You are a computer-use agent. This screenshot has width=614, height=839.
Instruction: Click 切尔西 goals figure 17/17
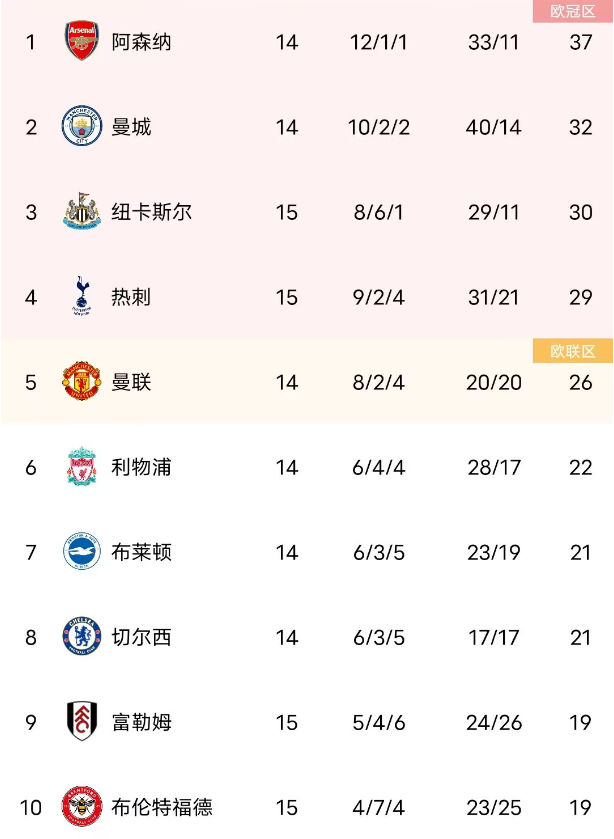pyautogui.click(x=493, y=638)
